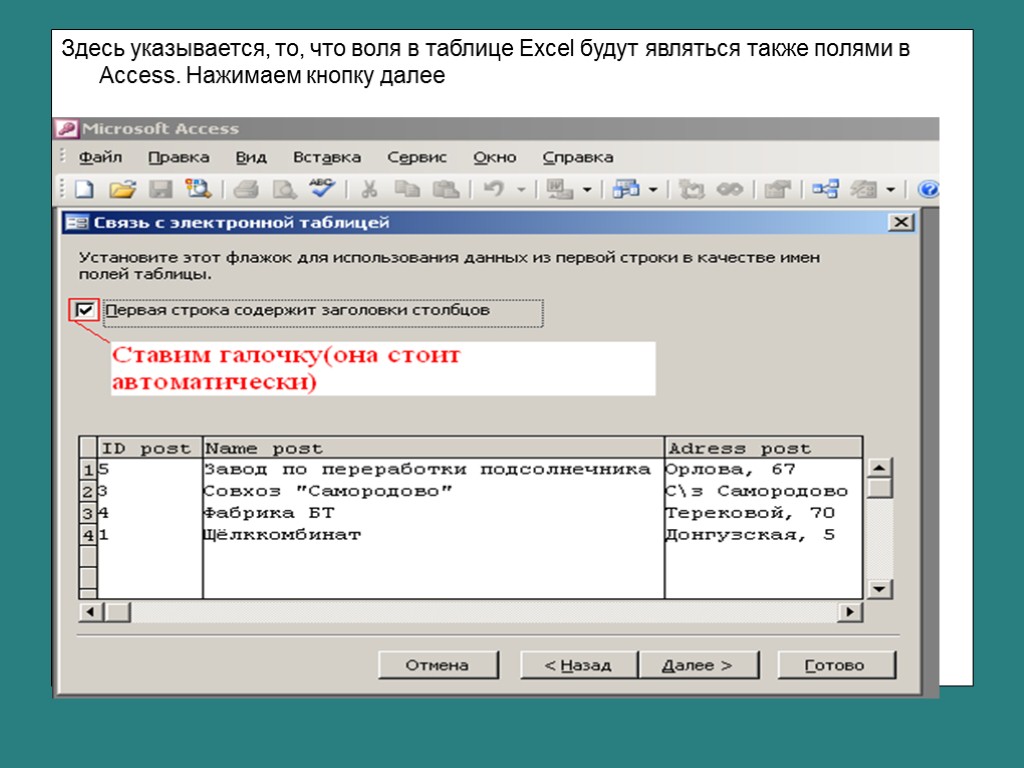Close the Связь с электронной таблицей dialog
1024x768 pixels.
pyautogui.click(x=901, y=222)
